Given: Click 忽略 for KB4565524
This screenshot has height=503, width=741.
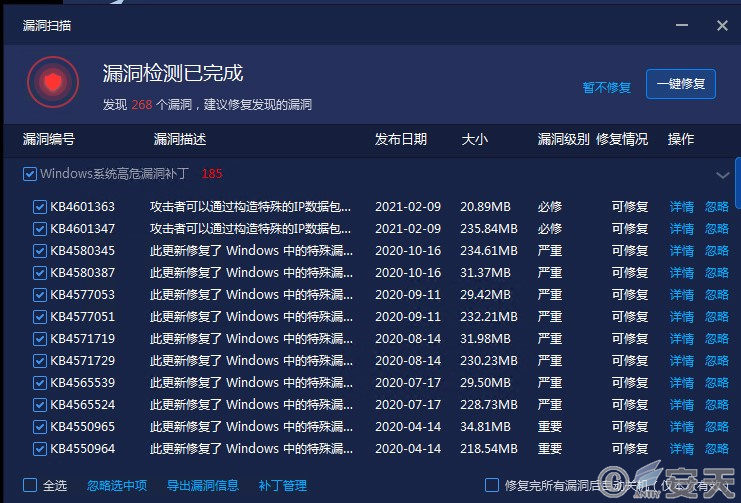Looking at the screenshot, I should 716,405.
